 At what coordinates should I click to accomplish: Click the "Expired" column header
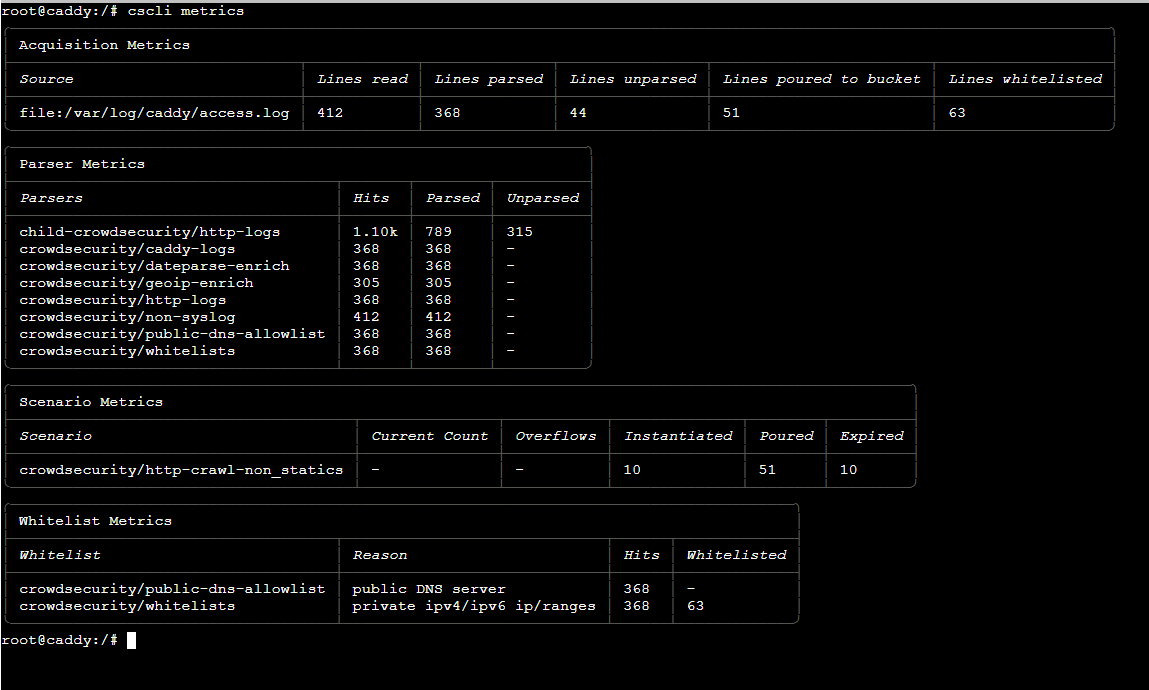[871, 437]
